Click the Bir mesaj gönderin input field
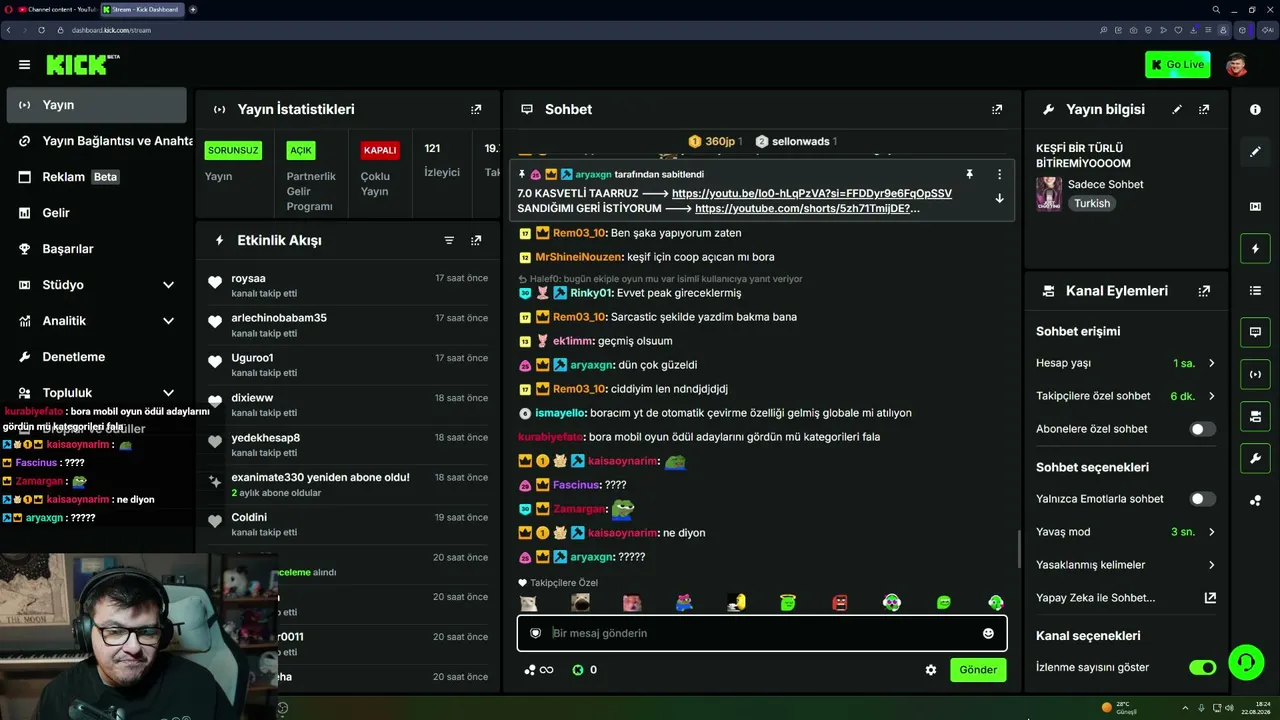 click(x=760, y=633)
